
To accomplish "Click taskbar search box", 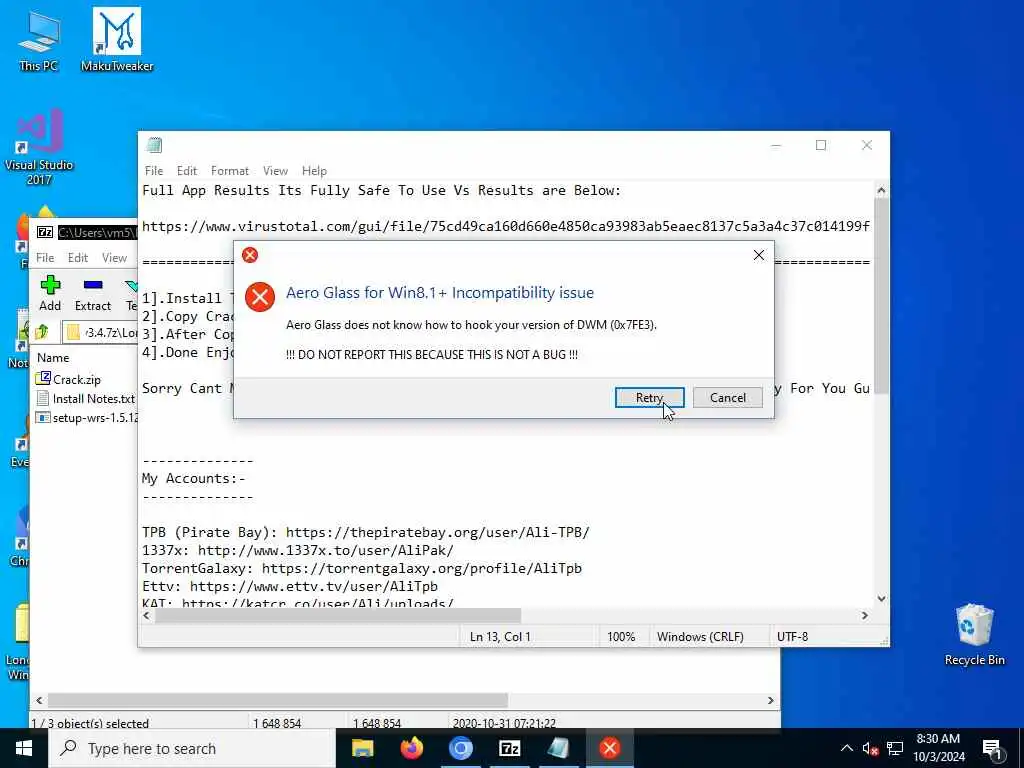I will coord(192,748).
